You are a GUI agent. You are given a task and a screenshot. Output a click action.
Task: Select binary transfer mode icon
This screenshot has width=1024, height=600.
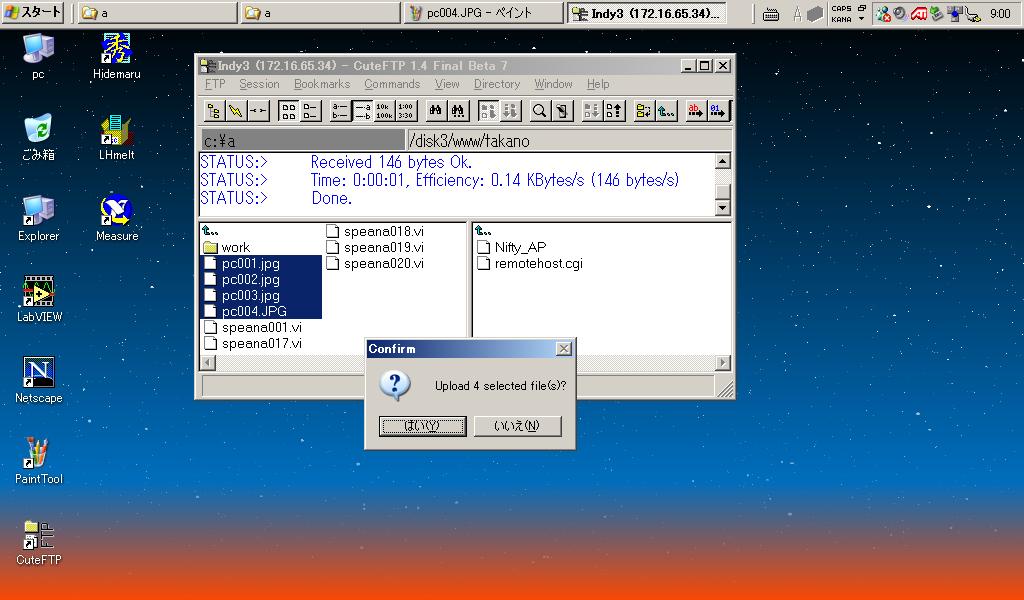[717, 111]
